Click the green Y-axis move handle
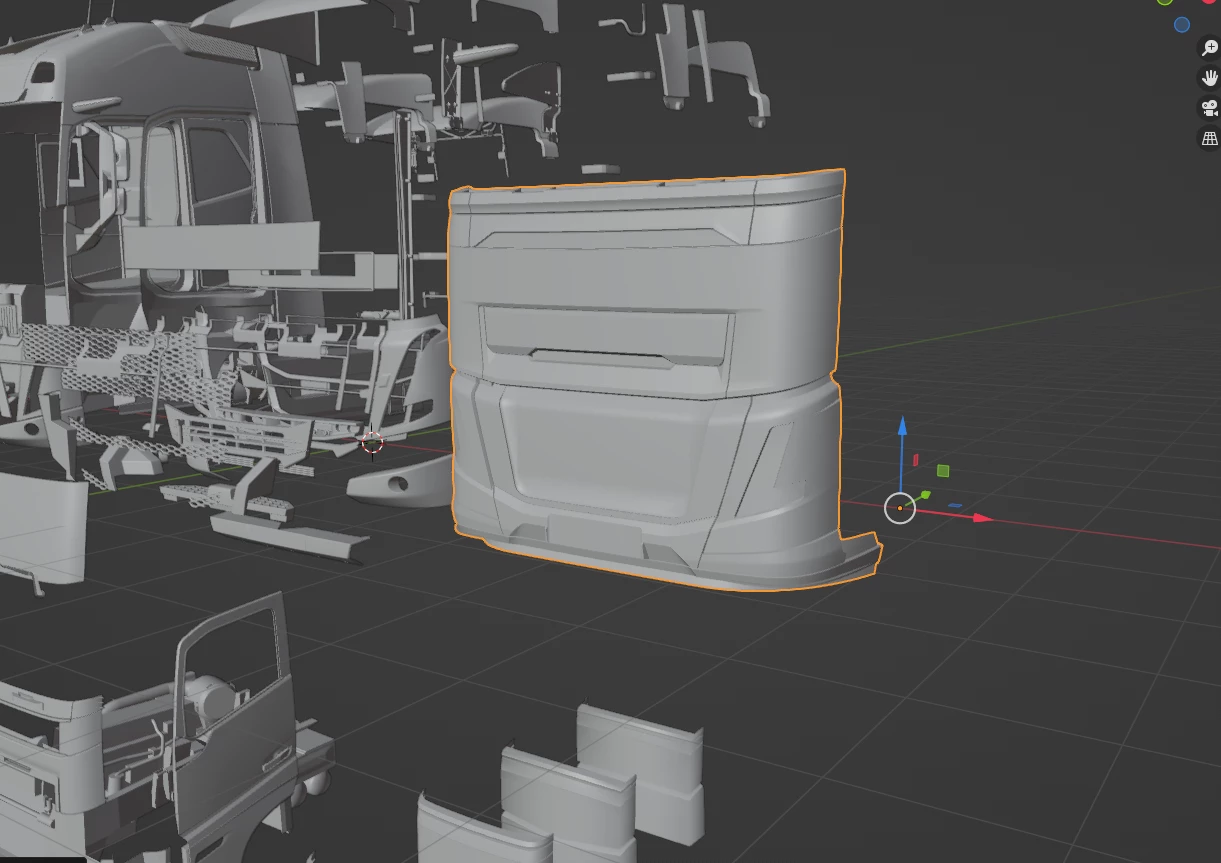This screenshot has height=863, width=1221. (925, 494)
